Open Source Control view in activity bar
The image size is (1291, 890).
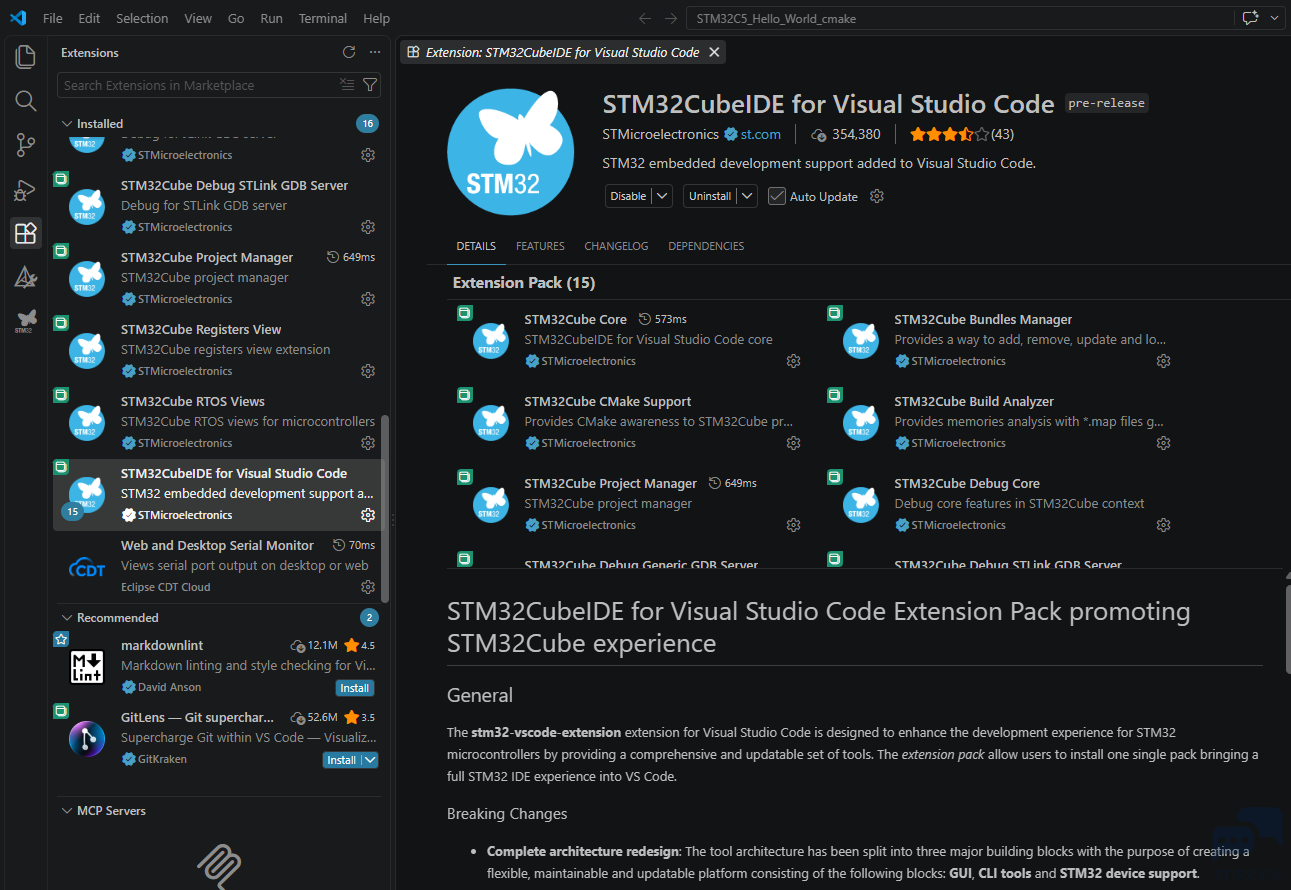26,145
